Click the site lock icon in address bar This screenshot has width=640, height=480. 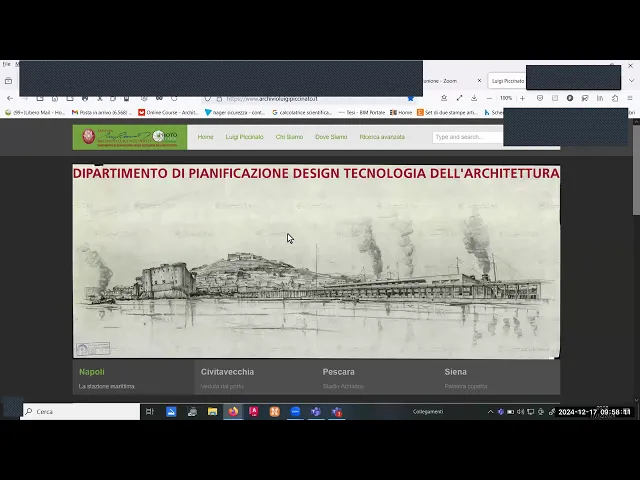219,99
